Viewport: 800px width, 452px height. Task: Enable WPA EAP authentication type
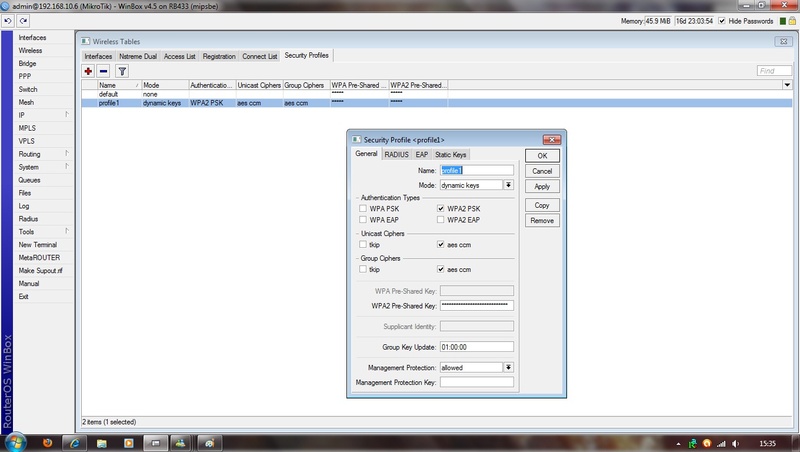[x=363, y=219]
